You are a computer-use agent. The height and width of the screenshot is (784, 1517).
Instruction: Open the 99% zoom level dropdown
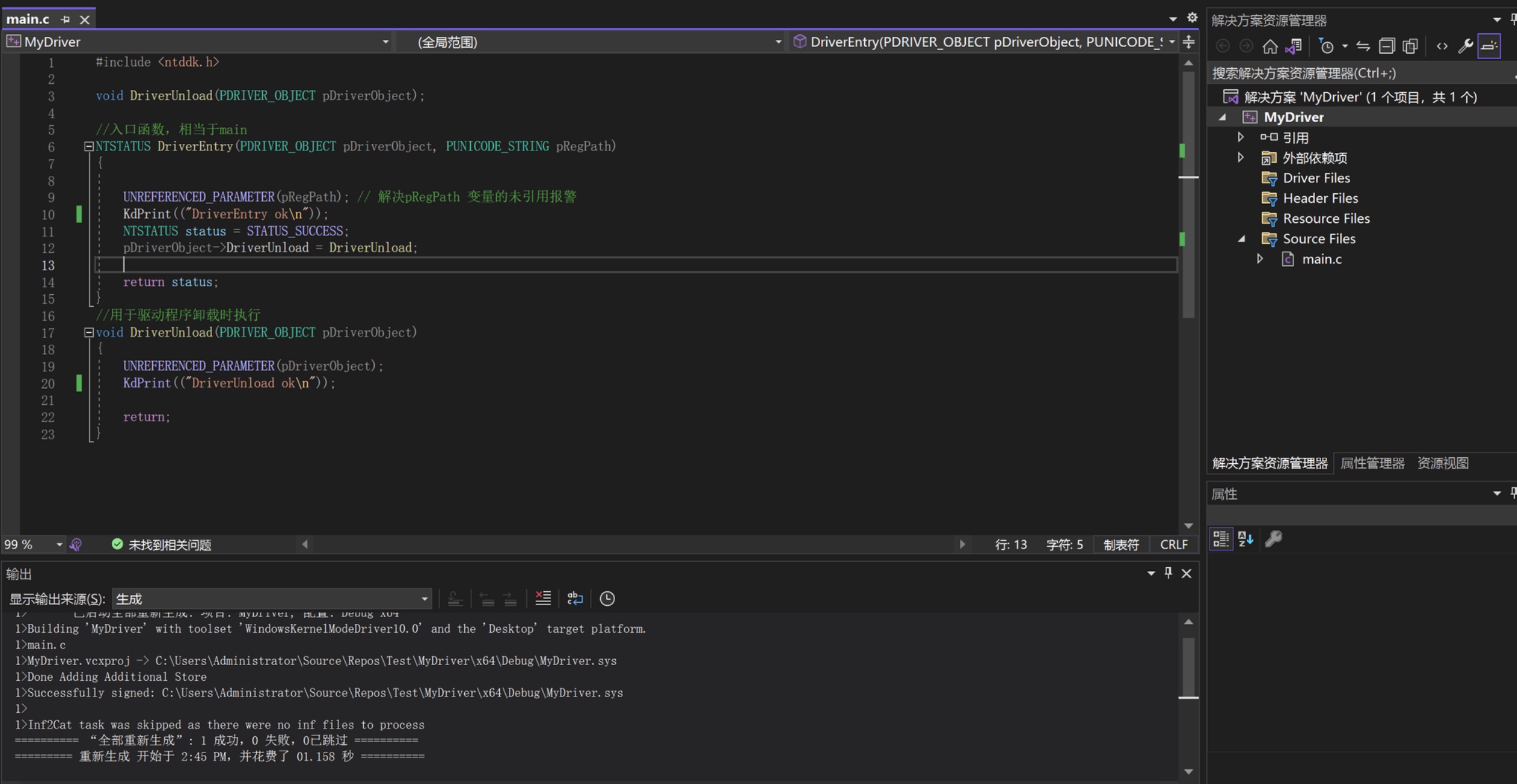tap(59, 545)
